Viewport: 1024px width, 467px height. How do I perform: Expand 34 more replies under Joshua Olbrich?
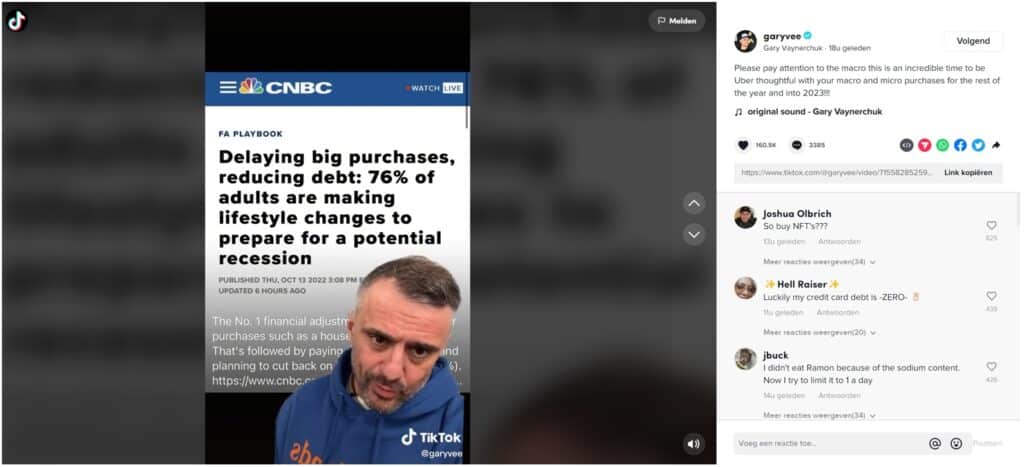click(819, 262)
